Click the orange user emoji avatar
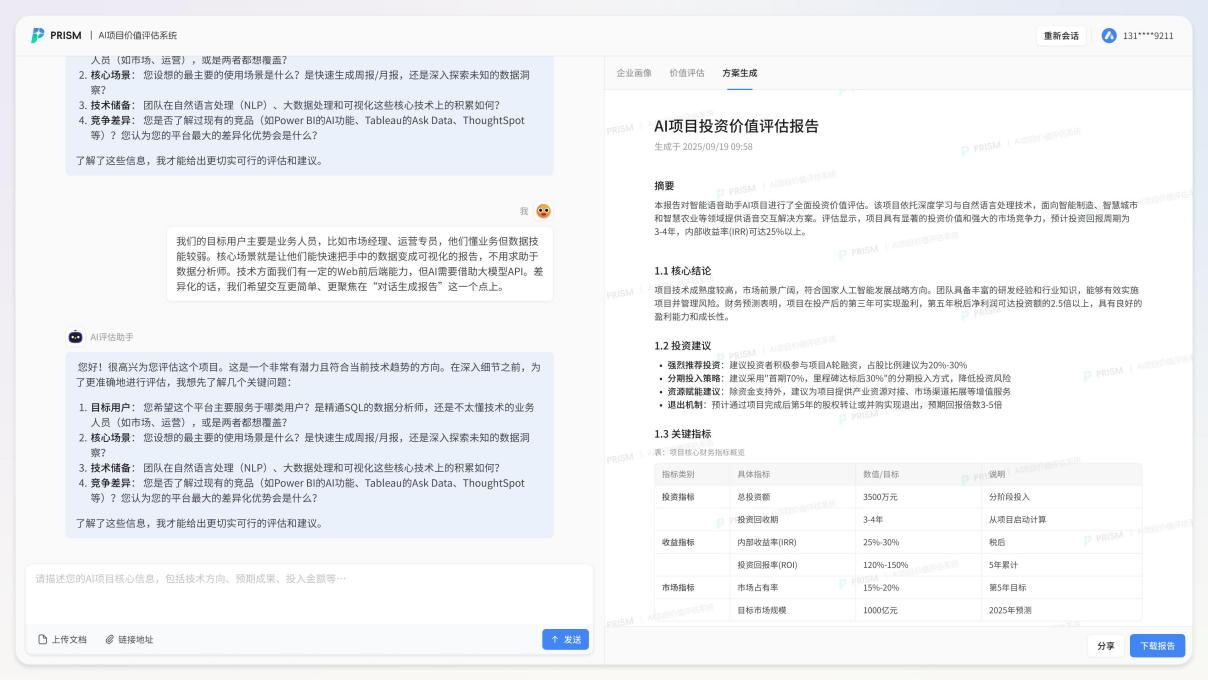The width and height of the screenshot is (1208, 680). click(x=543, y=211)
